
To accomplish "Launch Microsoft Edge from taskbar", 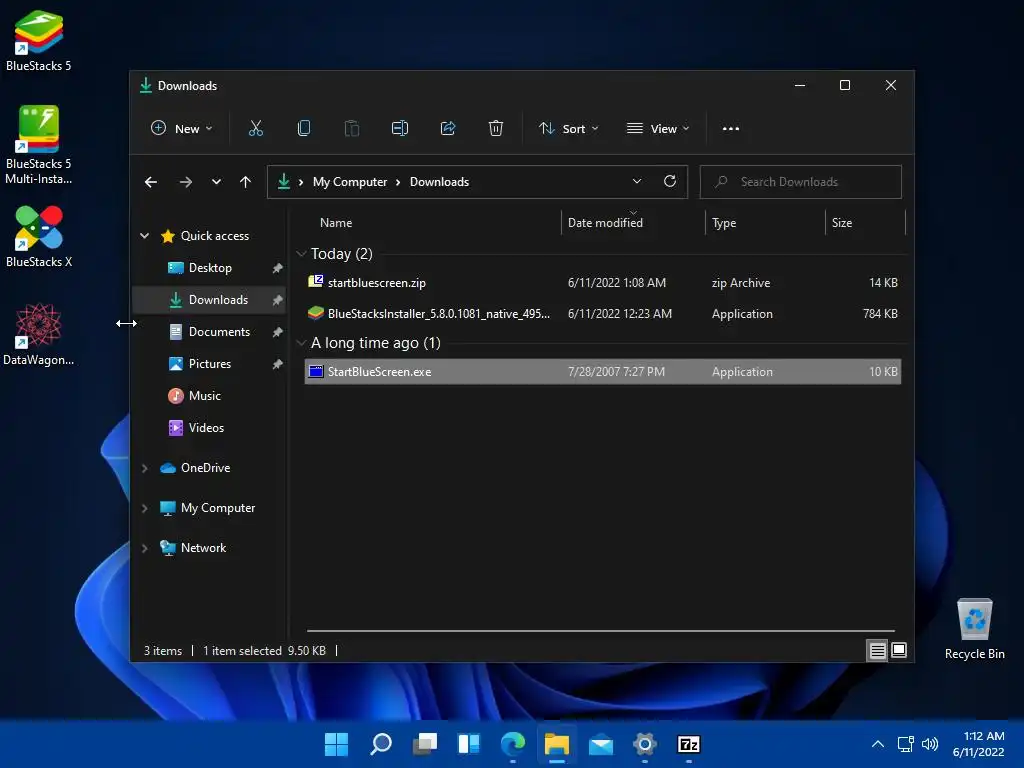I will coord(513,744).
